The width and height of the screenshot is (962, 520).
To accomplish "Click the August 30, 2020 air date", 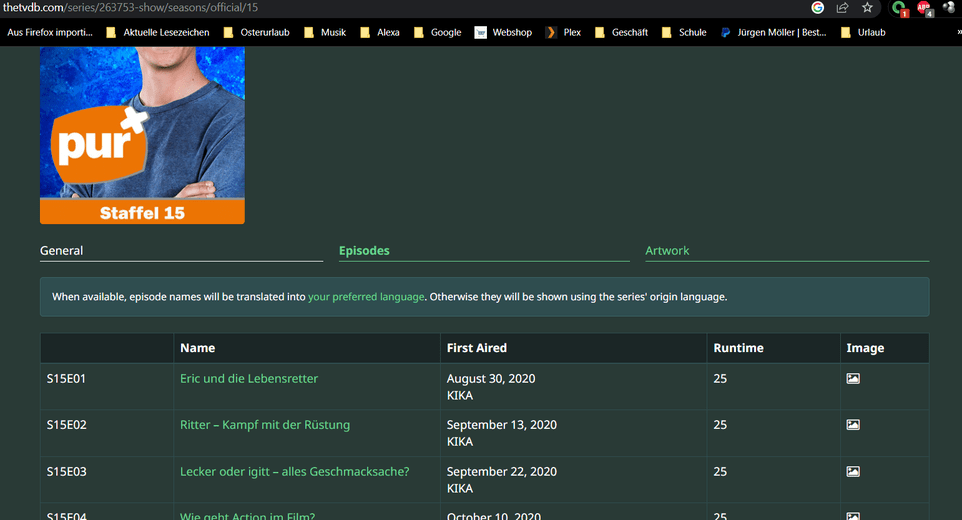I will tap(491, 378).
